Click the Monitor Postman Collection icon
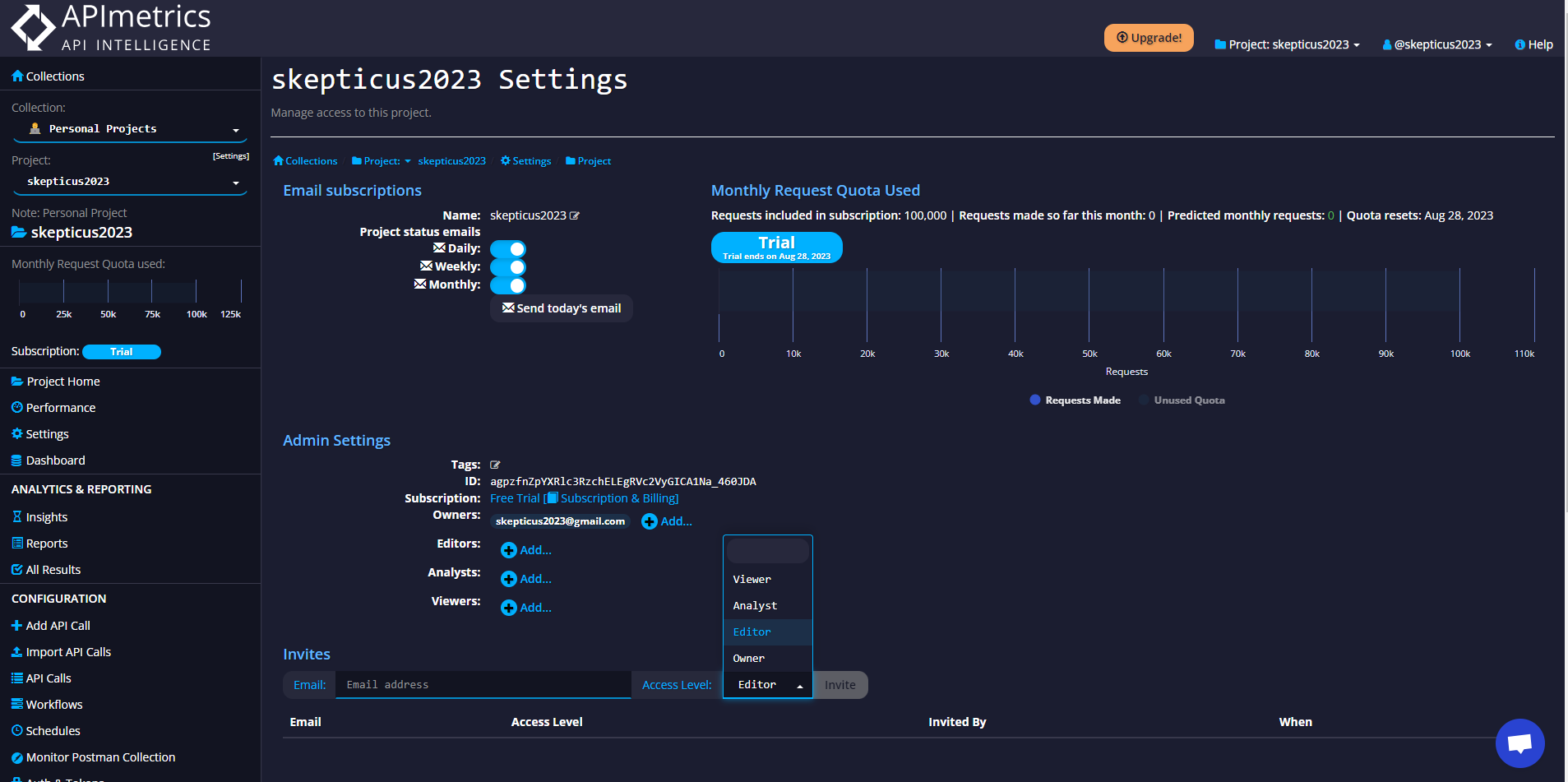1568x782 pixels. click(17, 757)
